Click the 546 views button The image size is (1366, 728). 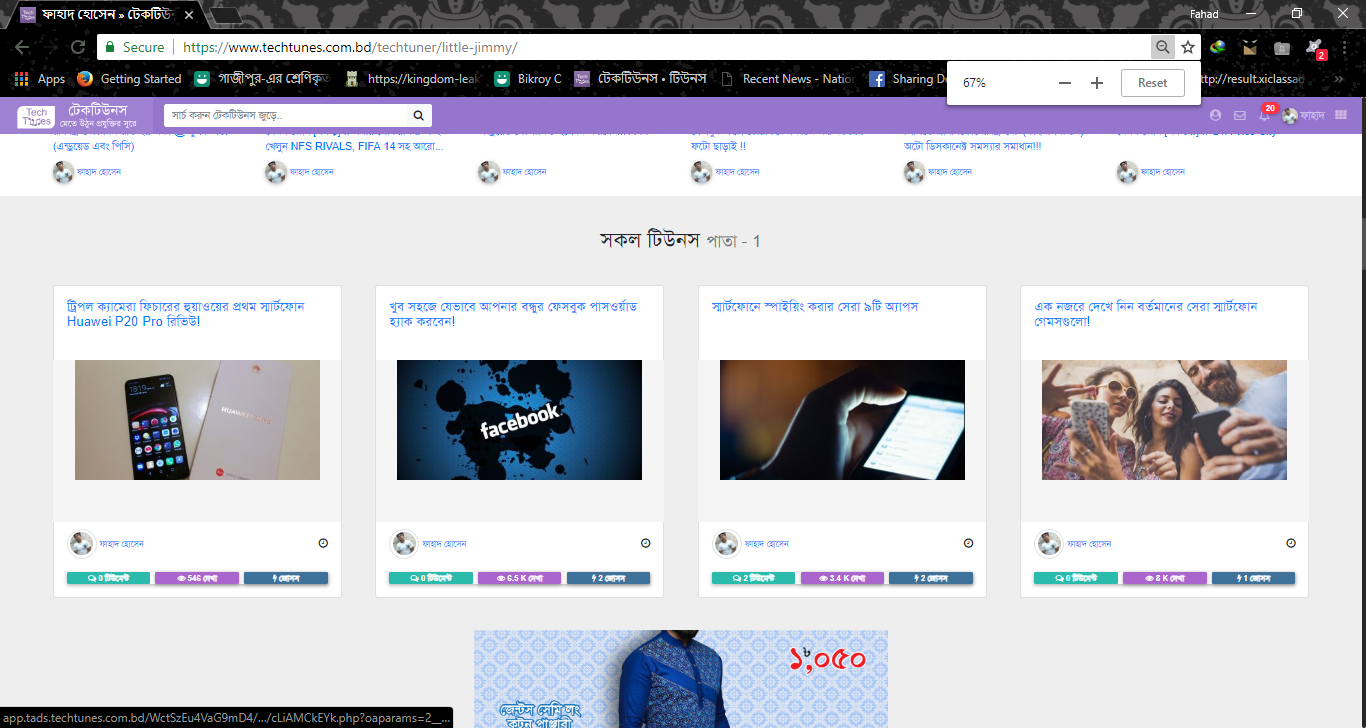197,578
